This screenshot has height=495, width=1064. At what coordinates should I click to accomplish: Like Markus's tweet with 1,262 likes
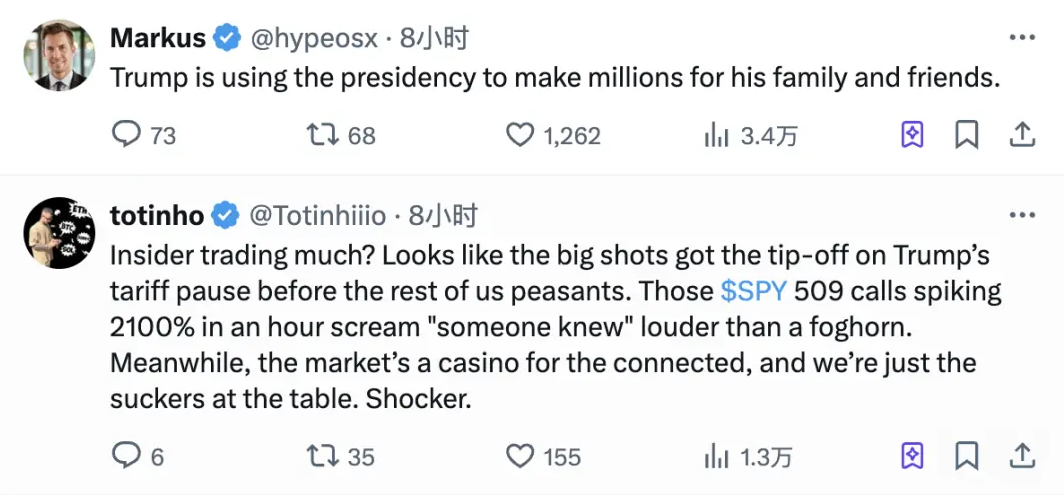(x=520, y=135)
